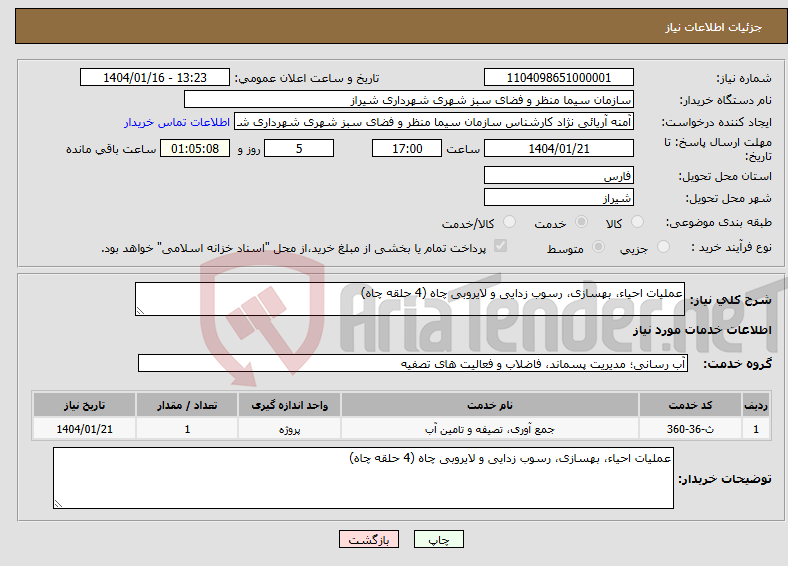Click the طبقه بندی موضوعی label

(x=719, y=222)
